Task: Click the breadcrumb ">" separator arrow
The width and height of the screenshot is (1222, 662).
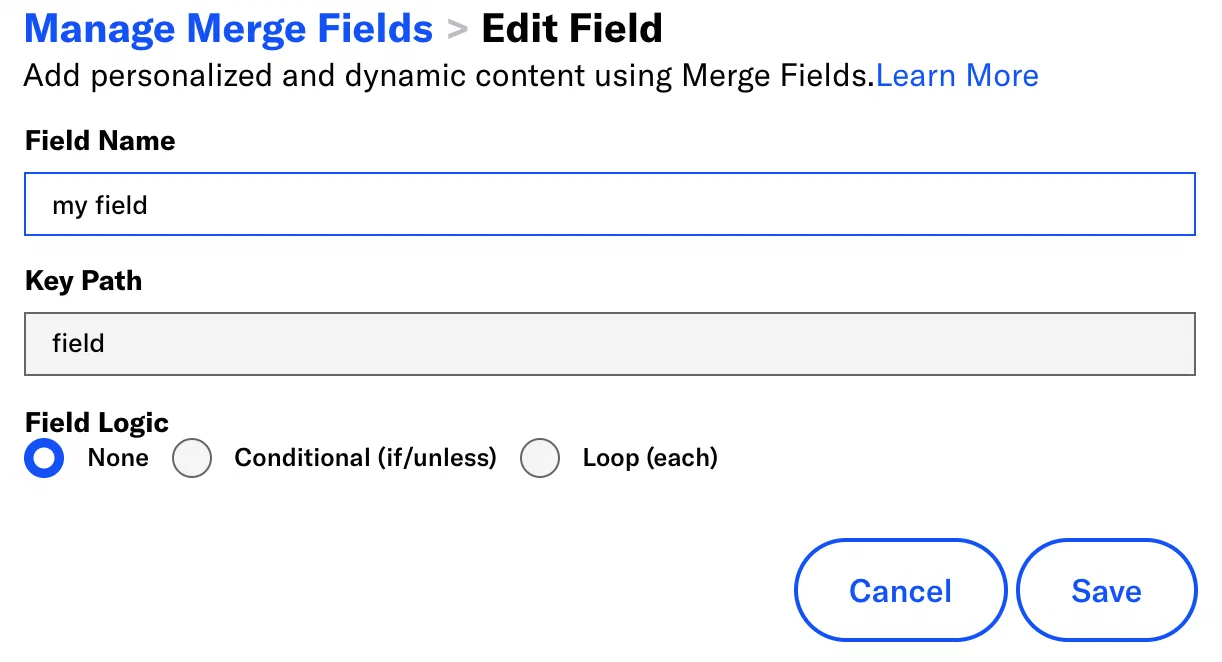Action: point(457,30)
